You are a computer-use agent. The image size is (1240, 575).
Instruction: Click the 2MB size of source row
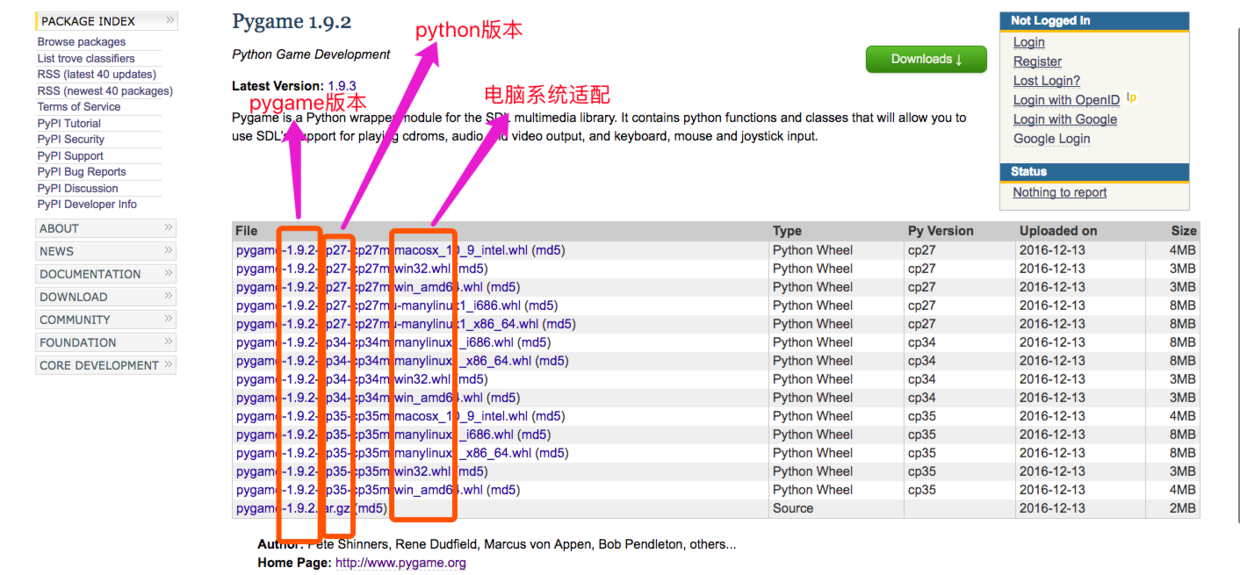click(1183, 508)
